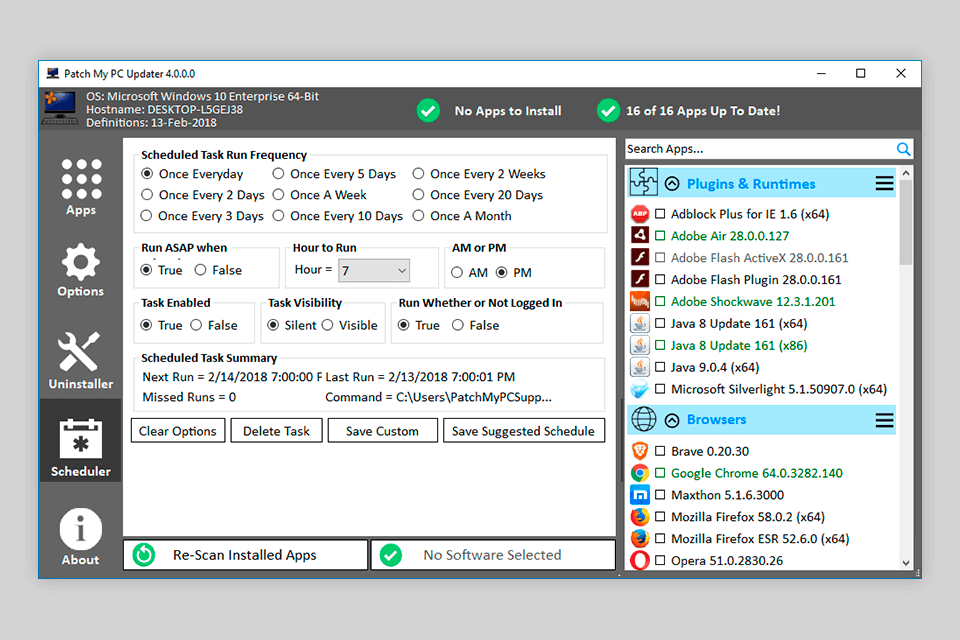The width and height of the screenshot is (960, 640).
Task: Open the Uninstaller tools section
Action: tap(81, 361)
